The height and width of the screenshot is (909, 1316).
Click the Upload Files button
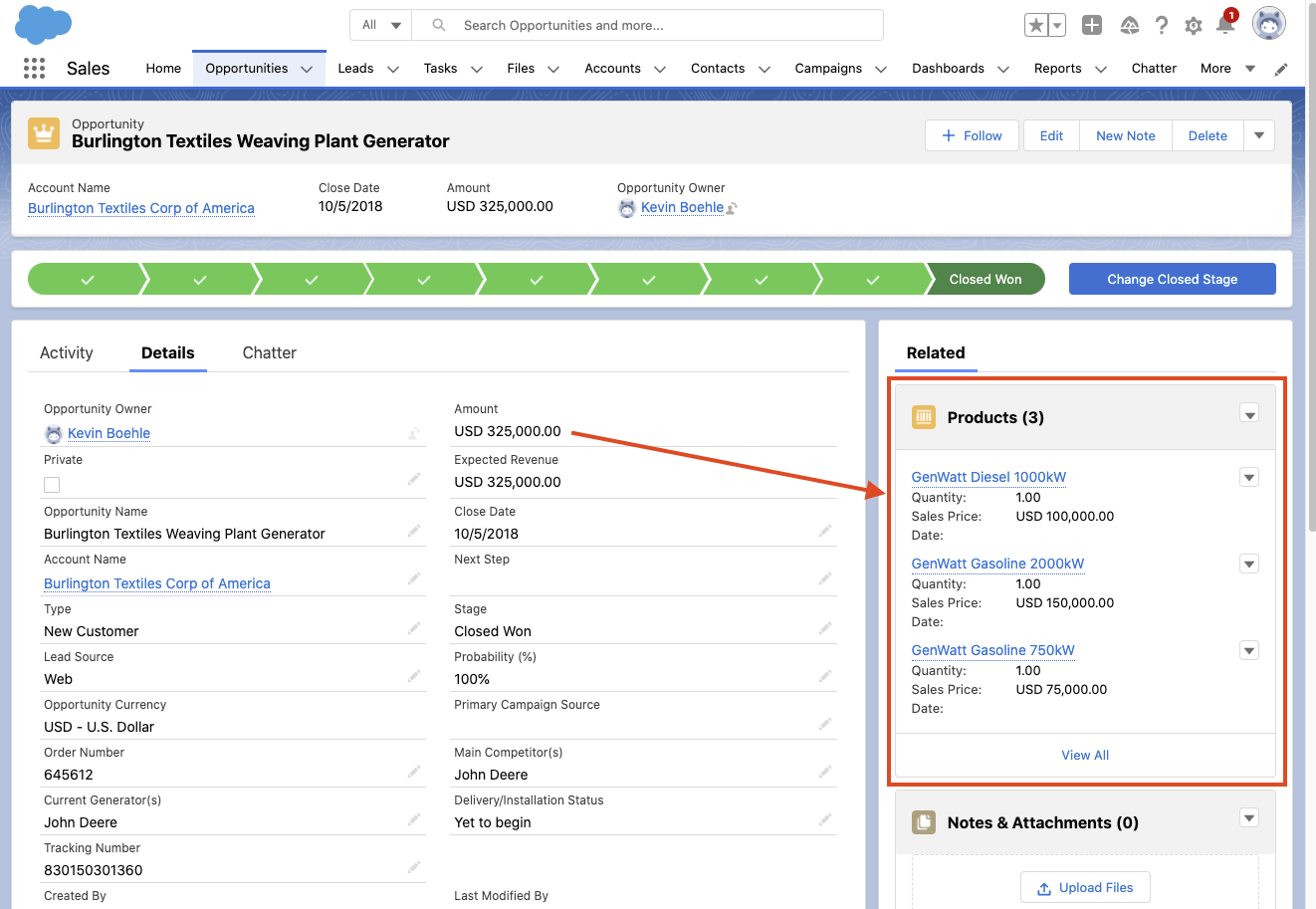[x=1085, y=888]
